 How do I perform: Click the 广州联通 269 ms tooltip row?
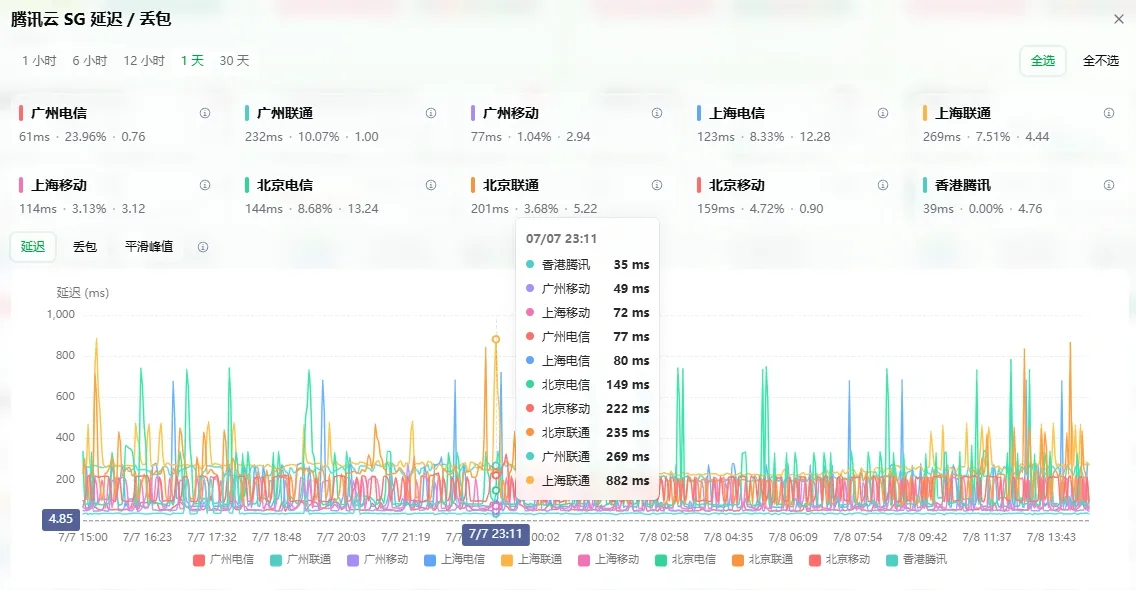pos(588,457)
